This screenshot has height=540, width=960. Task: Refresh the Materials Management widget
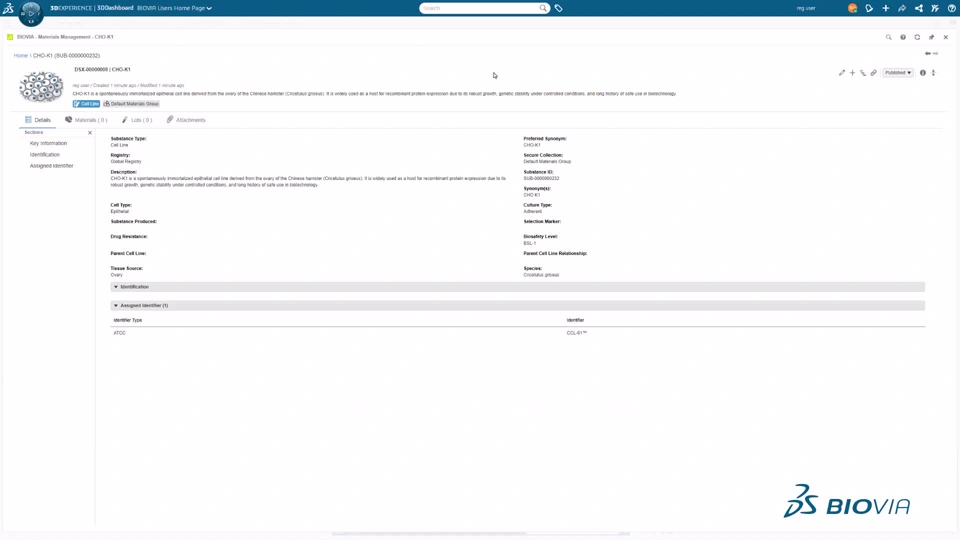[x=917, y=37]
